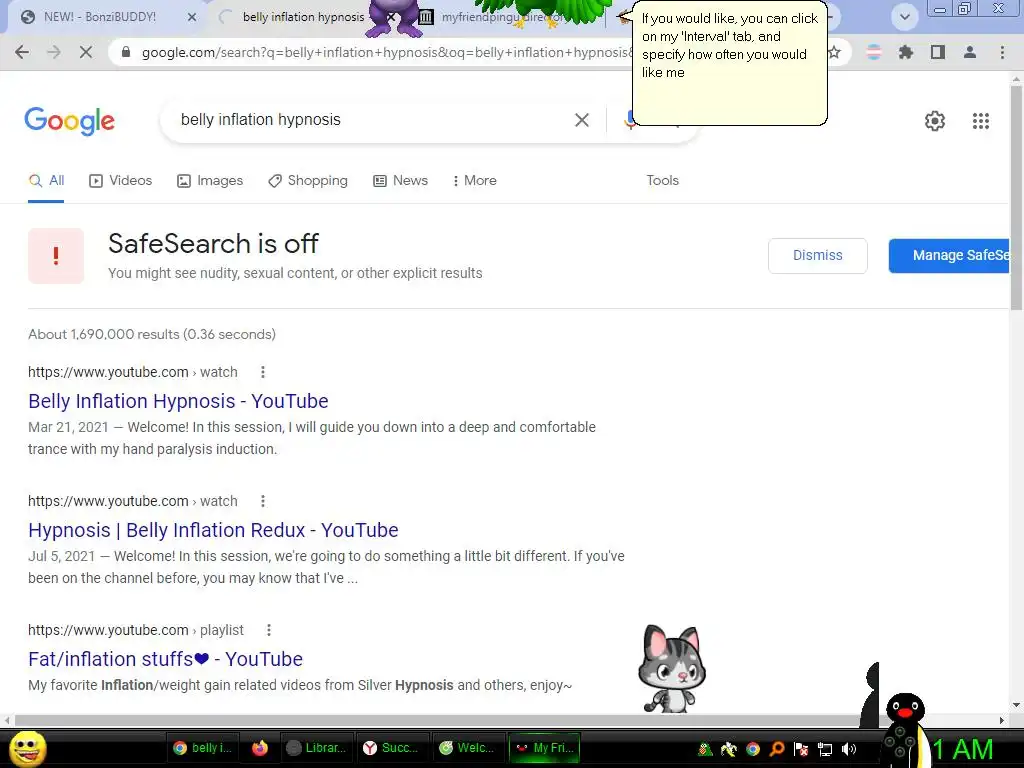The image size is (1024, 768).
Task: Open the search Tools options
Action: pyautogui.click(x=662, y=181)
